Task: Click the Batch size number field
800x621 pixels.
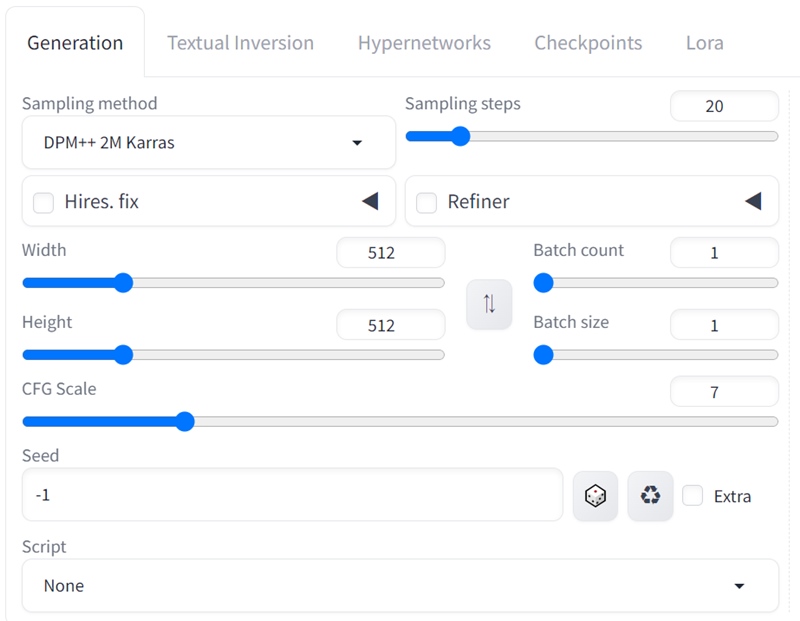Action: click(x=724, y=325)
